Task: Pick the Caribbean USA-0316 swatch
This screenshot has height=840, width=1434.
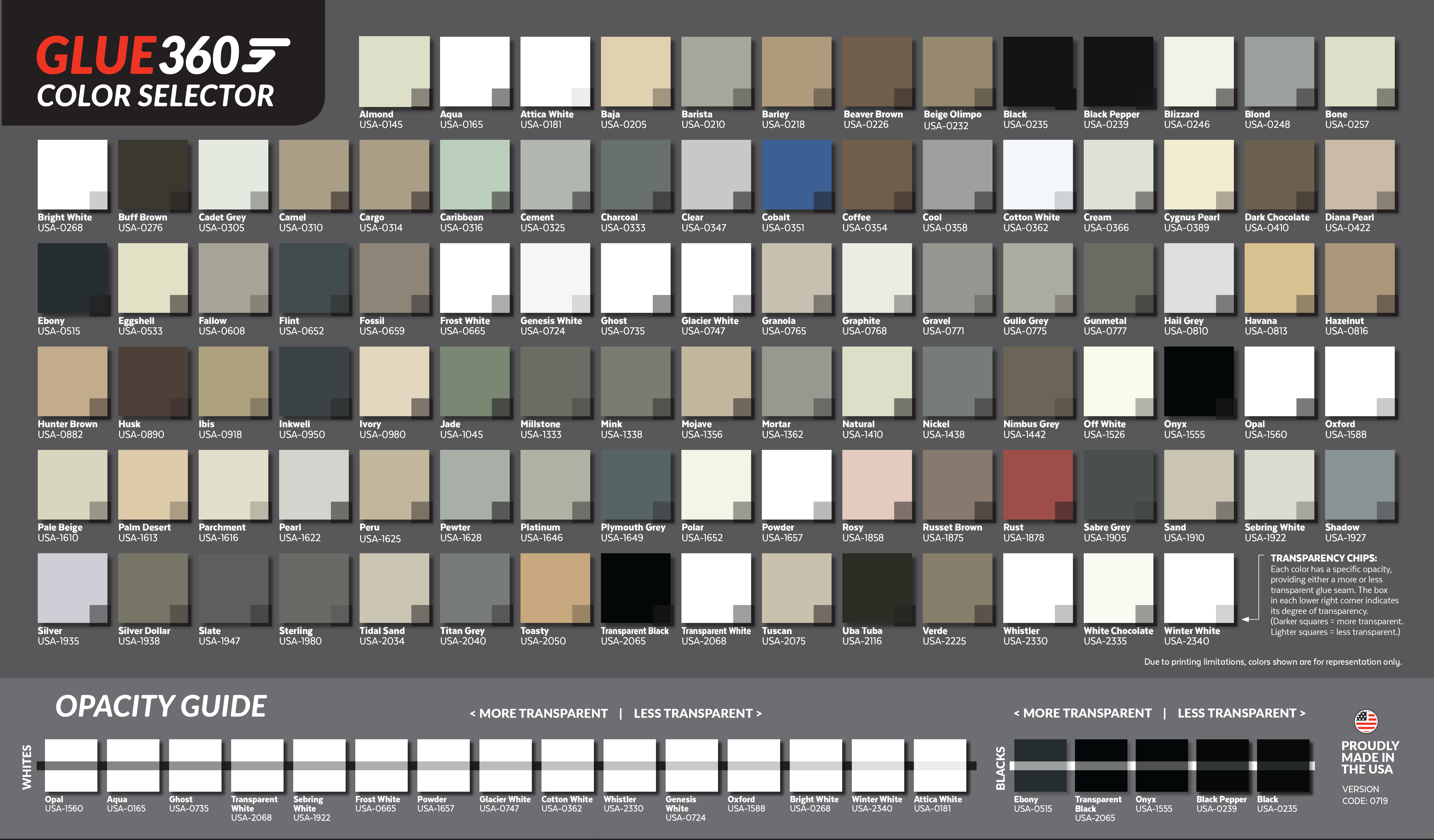Action: (x=474, y=175)
